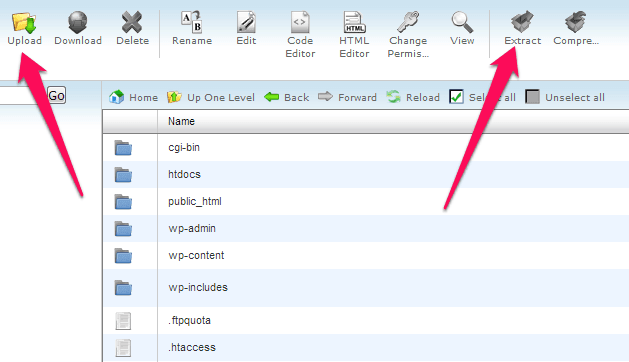Select the wp-content folder name

[196, 255]
